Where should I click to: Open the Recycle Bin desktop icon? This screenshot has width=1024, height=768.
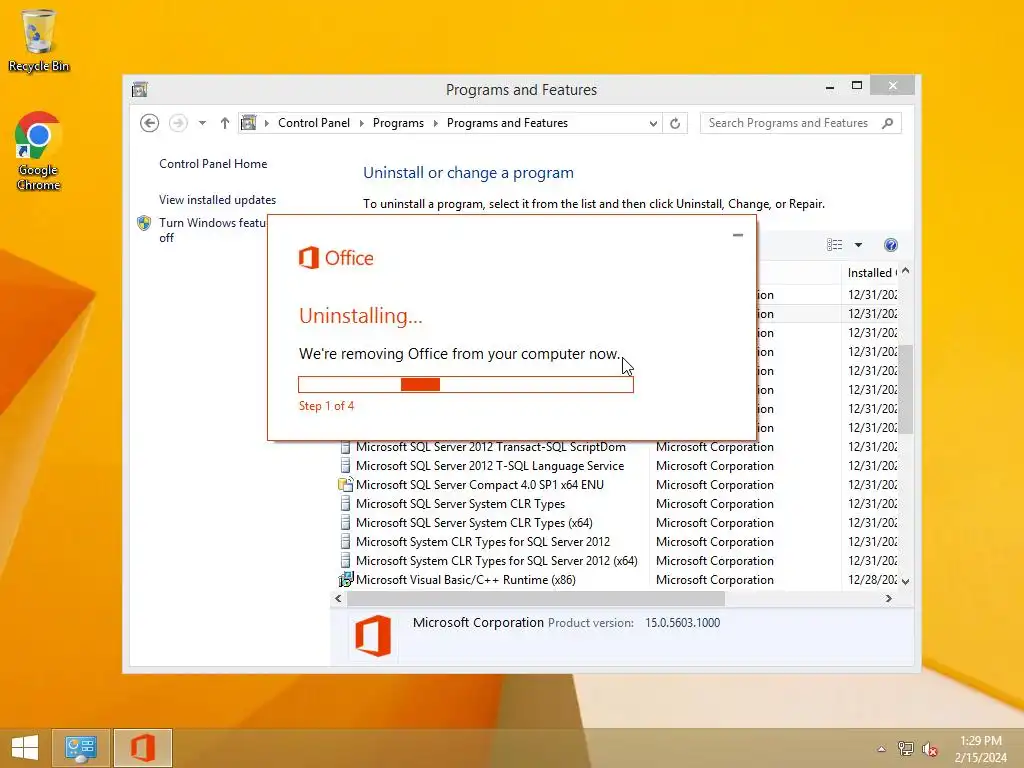39,40
